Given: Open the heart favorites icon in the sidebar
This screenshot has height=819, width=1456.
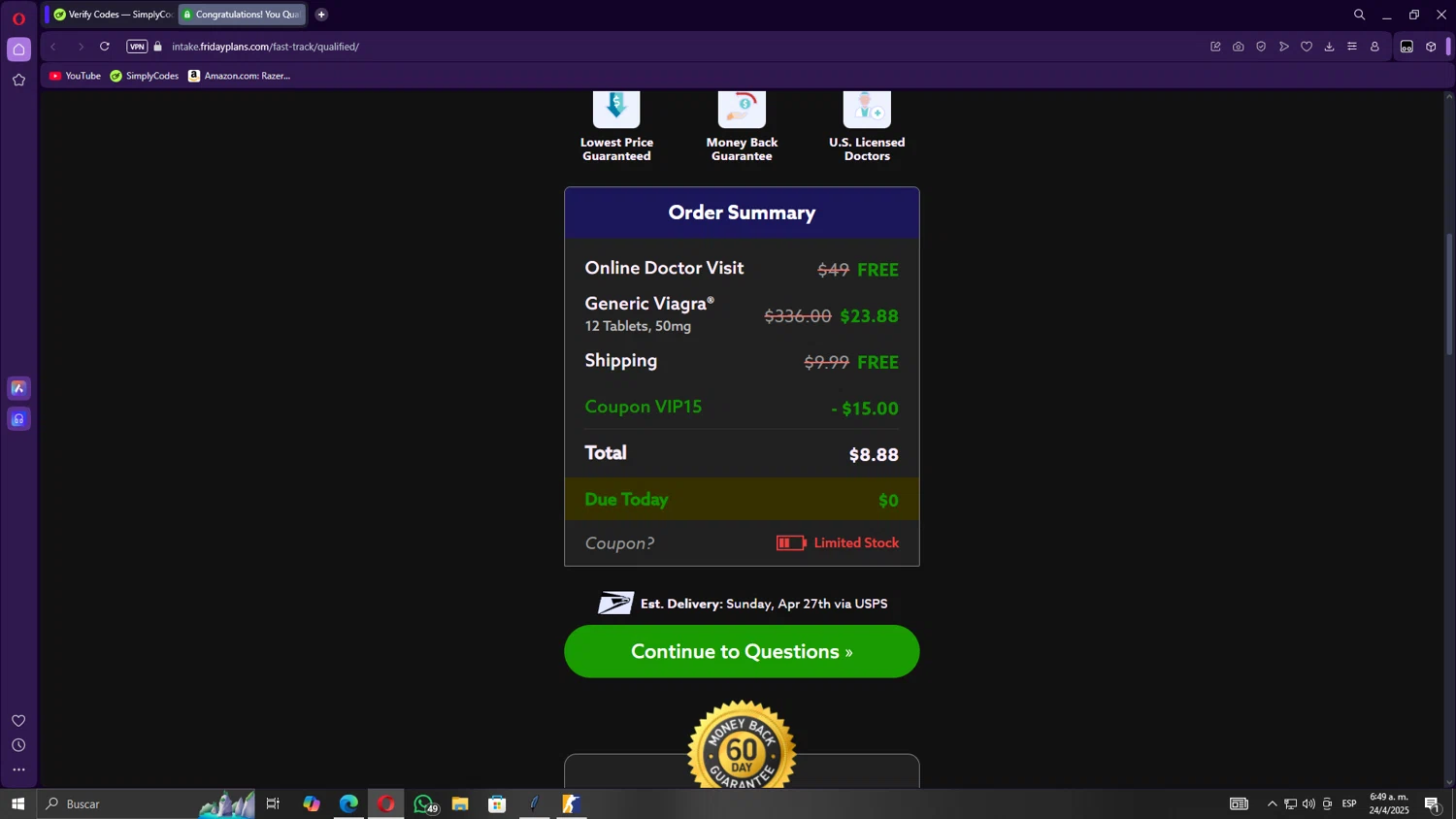Looking at the screenshot, I should (x=18, y=721).
